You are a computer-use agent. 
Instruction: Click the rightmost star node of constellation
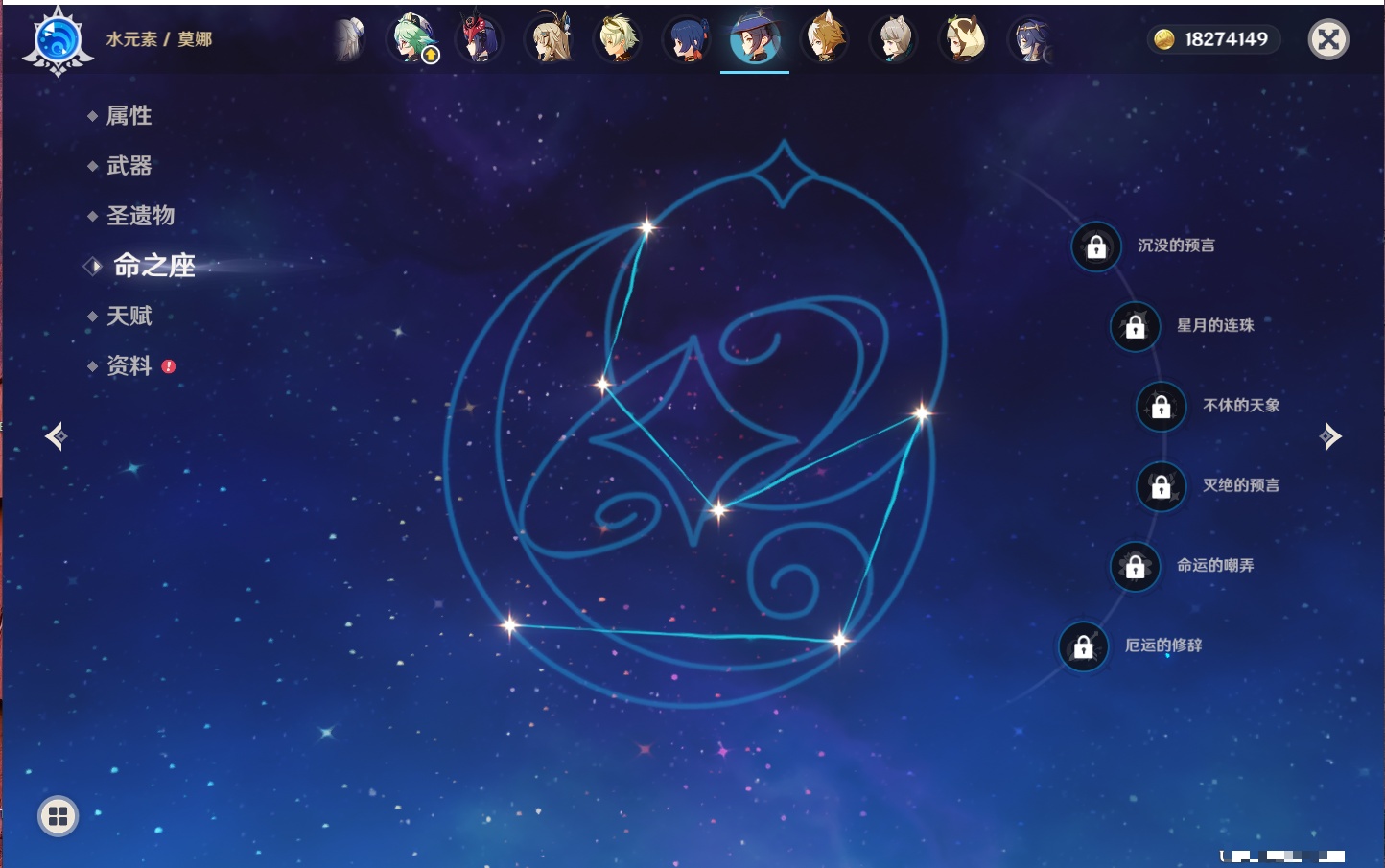922,413
